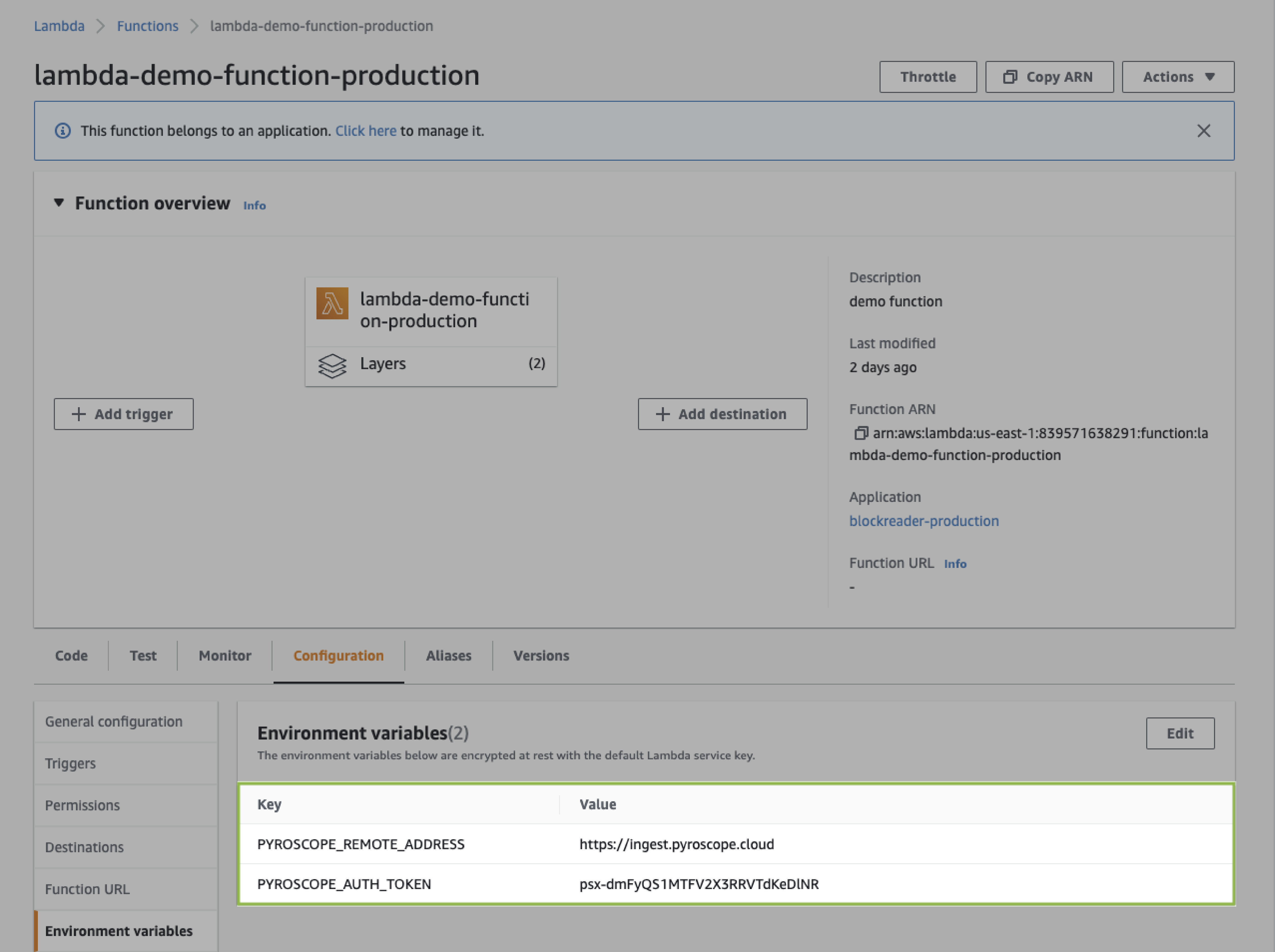Go to Functions in breadcrumb
The image size is (1275, 952).
pos(148,26)
